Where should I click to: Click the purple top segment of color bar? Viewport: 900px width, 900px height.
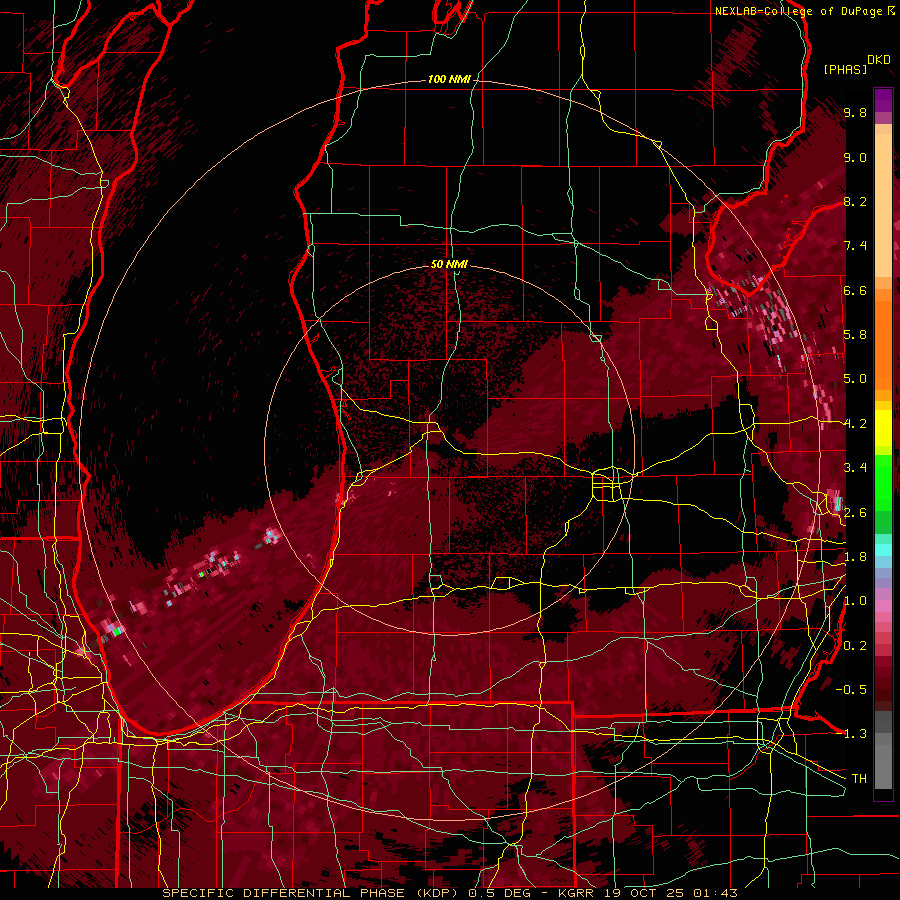tap(883, 101)
